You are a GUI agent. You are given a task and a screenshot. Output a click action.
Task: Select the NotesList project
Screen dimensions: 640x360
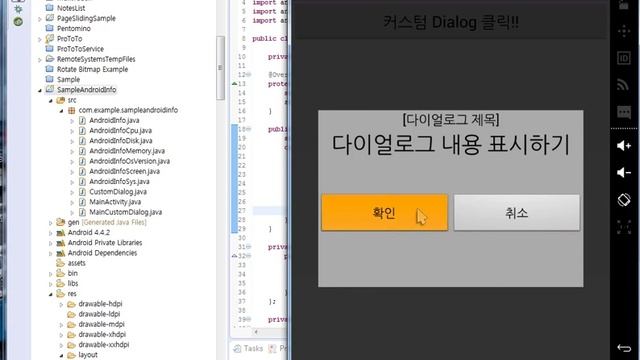tap(71, 8)
